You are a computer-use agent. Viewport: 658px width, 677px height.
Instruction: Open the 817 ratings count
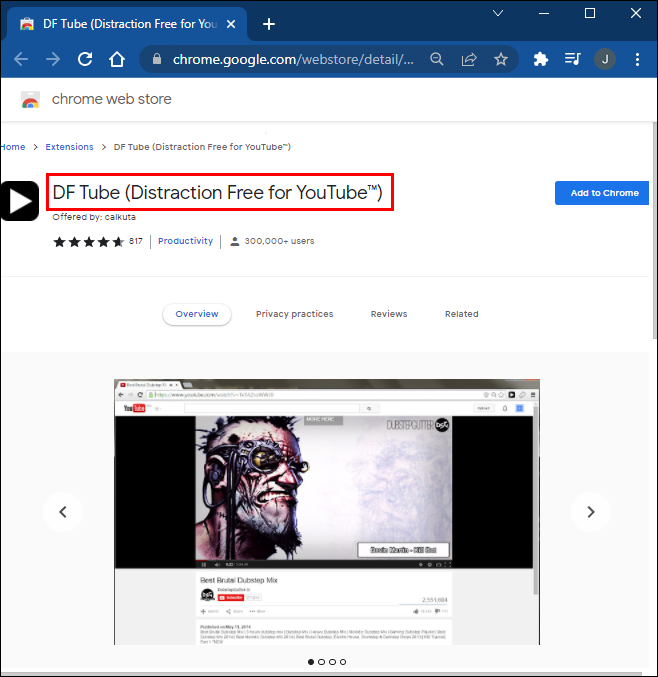click(x=136, y=241)
